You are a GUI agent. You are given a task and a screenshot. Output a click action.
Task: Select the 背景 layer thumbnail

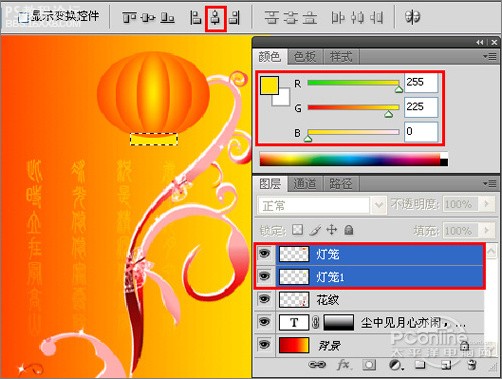click(294, 345)
